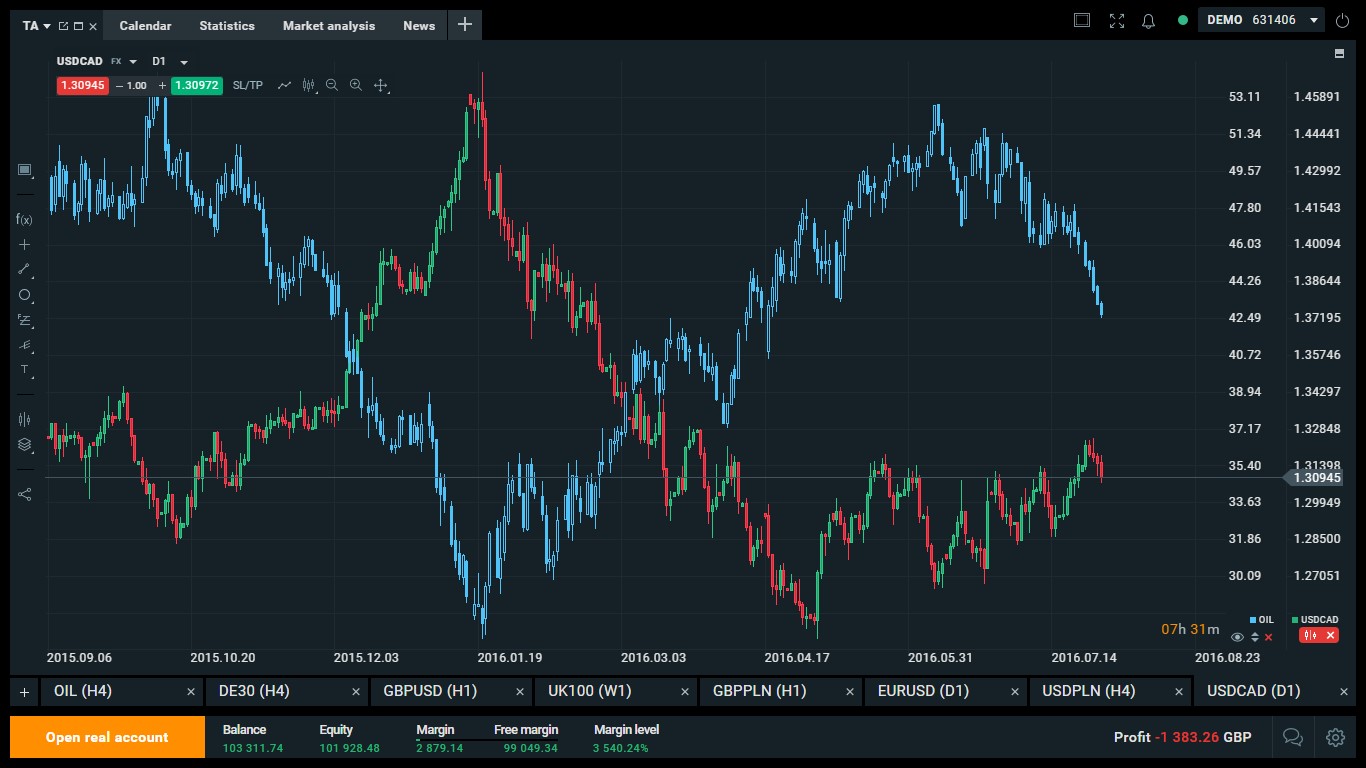
Task: Toggle the SL/TP option
Action: [x=247, y=86]
